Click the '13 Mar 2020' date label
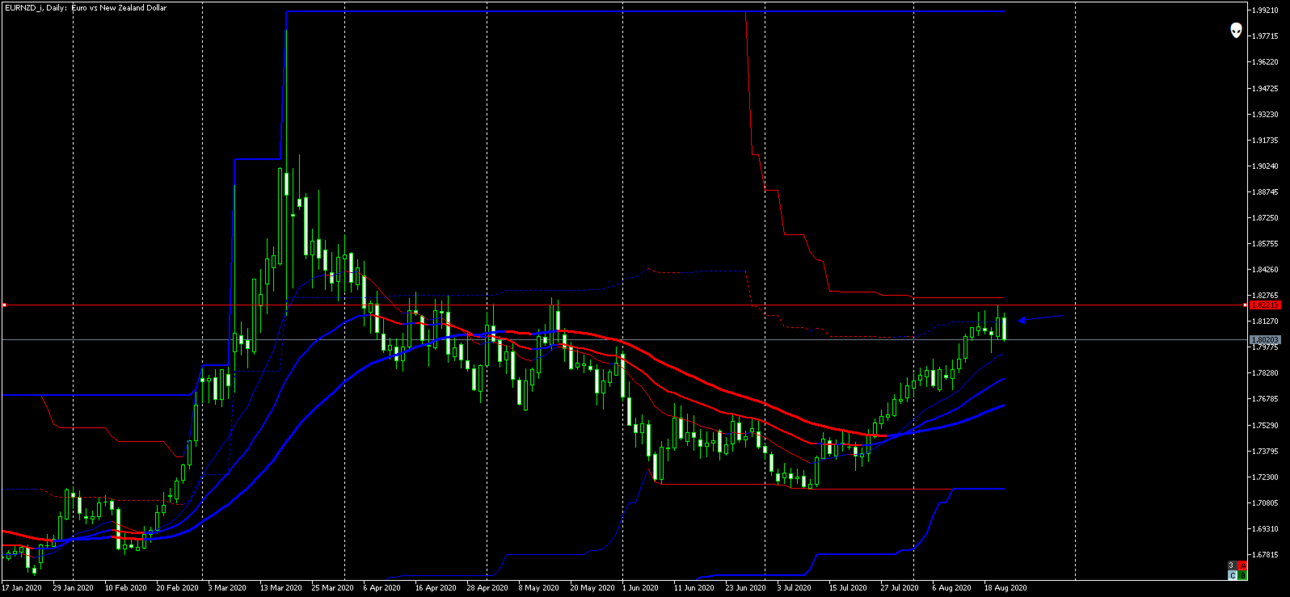Viewport: 1290px width, 597px height. [x=281, y=588]
